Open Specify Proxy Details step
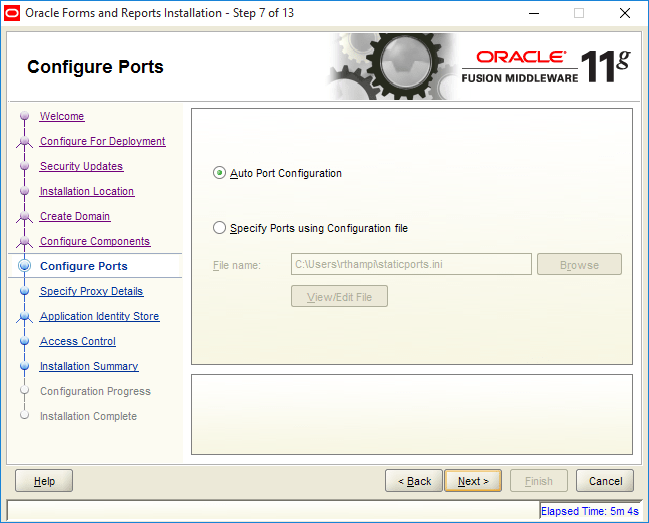 coord(91,291)
